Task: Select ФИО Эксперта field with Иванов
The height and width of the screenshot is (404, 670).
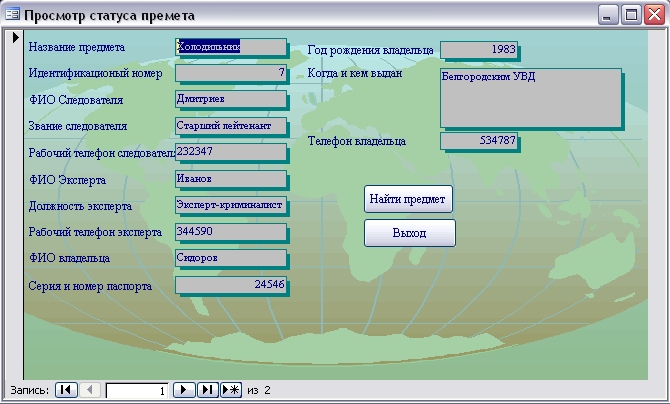Action: tap(231, 179)
